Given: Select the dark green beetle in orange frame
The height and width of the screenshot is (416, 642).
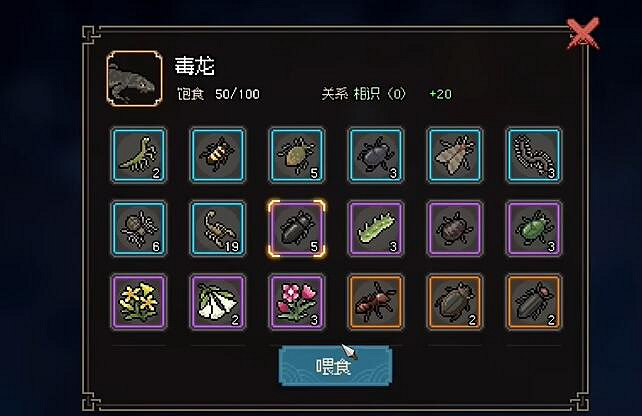Looking at the screenshot, I should point(455,302).
